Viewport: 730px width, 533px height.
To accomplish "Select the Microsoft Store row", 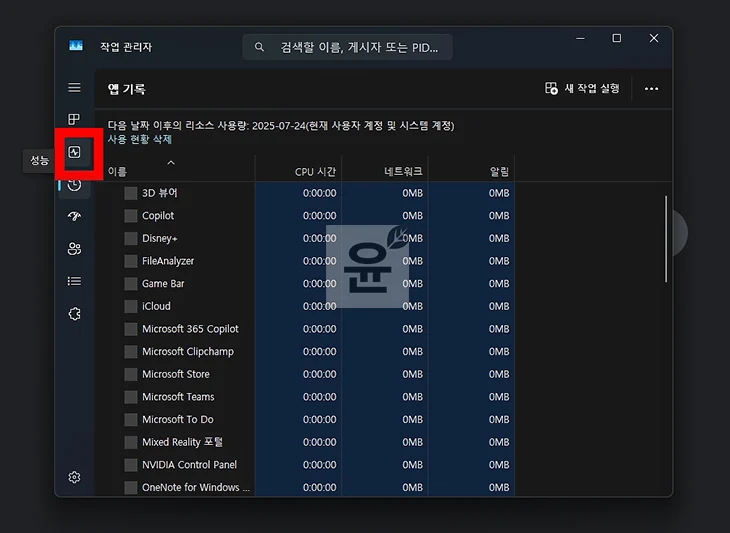I will 176,374.
